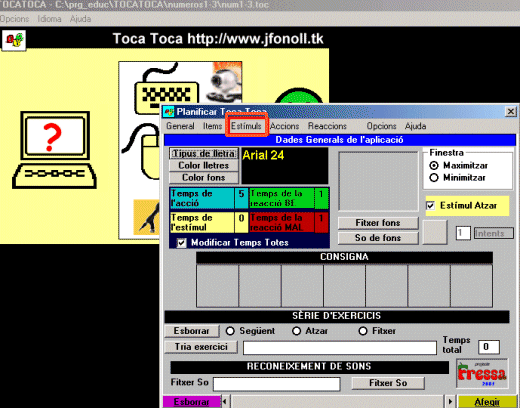Click the Tria exercici text field
Viewport: 520px width, 408px height.
(x=340, y=348)
